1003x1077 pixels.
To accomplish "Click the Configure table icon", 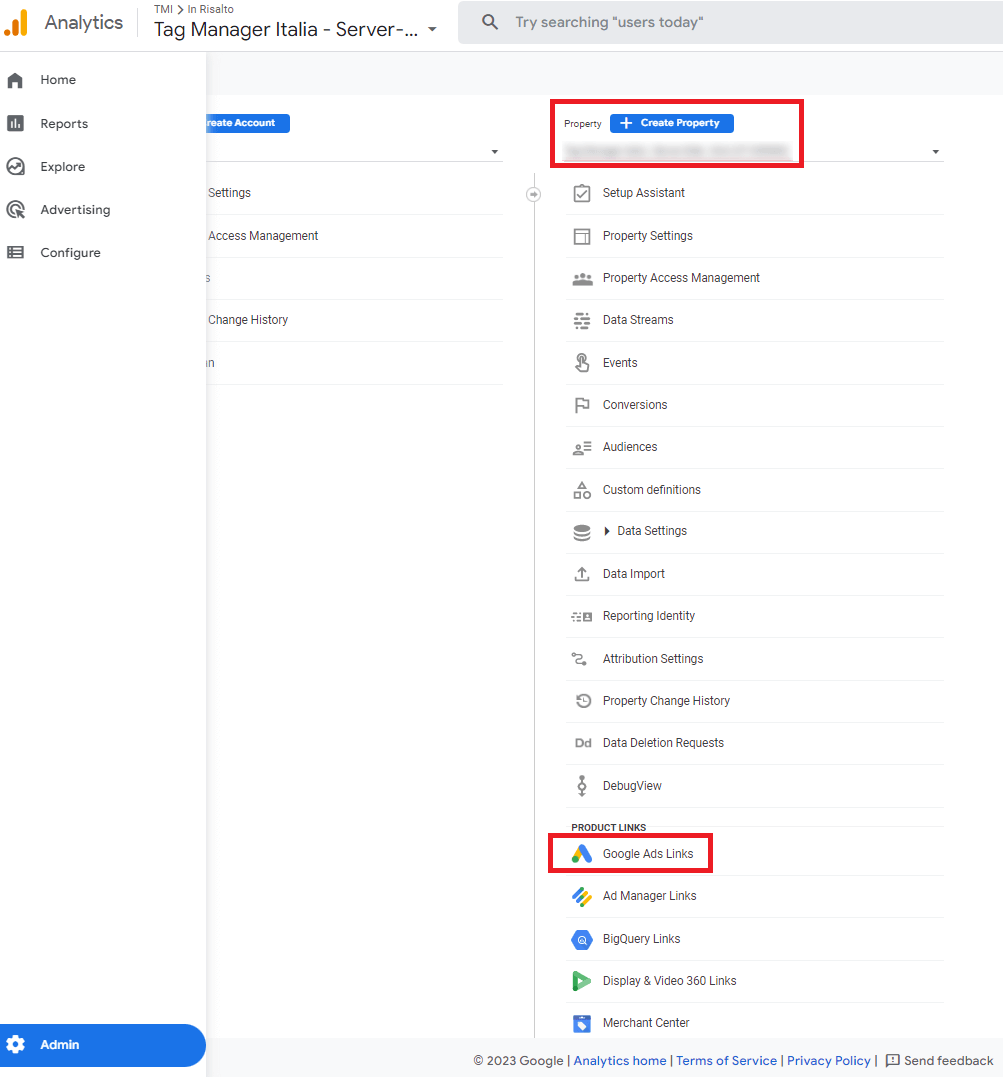I will click(15, 253).
